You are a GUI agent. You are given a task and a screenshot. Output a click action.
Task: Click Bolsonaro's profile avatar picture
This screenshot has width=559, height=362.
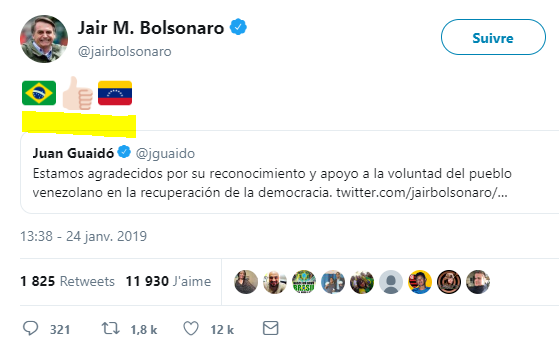coord(44,39)
